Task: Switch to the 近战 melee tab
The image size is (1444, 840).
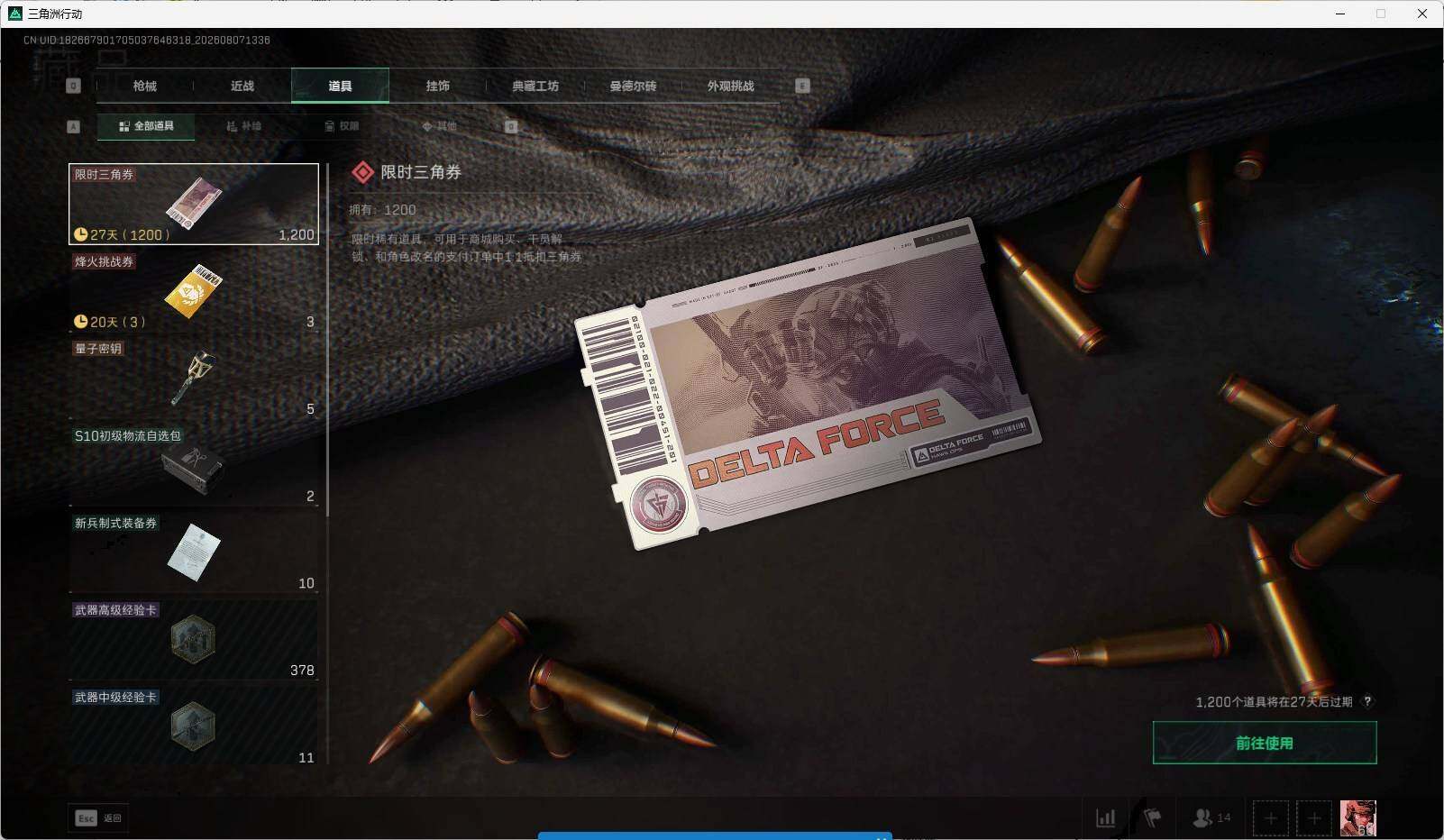Action: pyautogui.click(x=242, y=86)
